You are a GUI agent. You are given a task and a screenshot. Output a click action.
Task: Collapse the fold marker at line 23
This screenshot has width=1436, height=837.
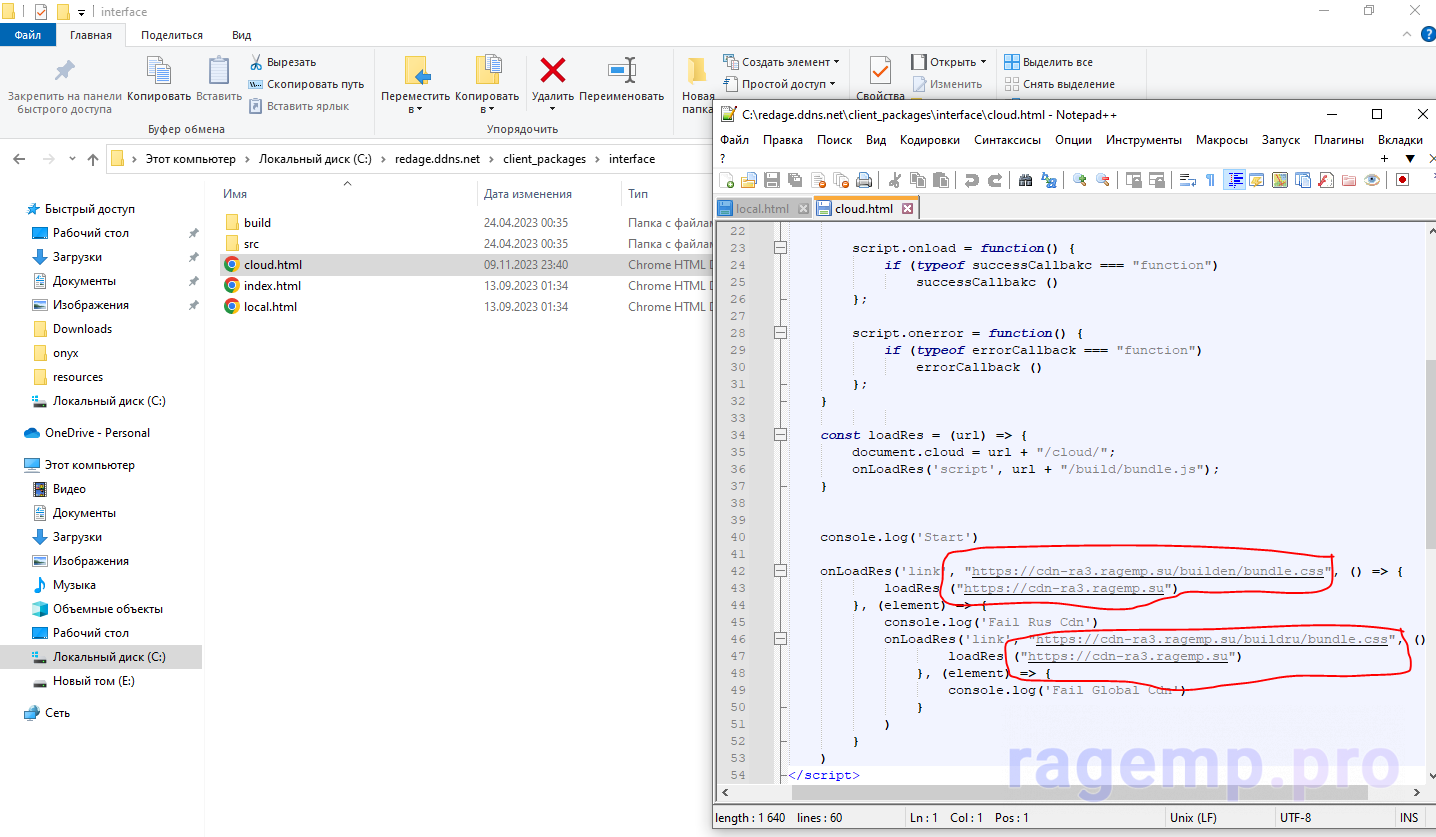pos(780,247)
